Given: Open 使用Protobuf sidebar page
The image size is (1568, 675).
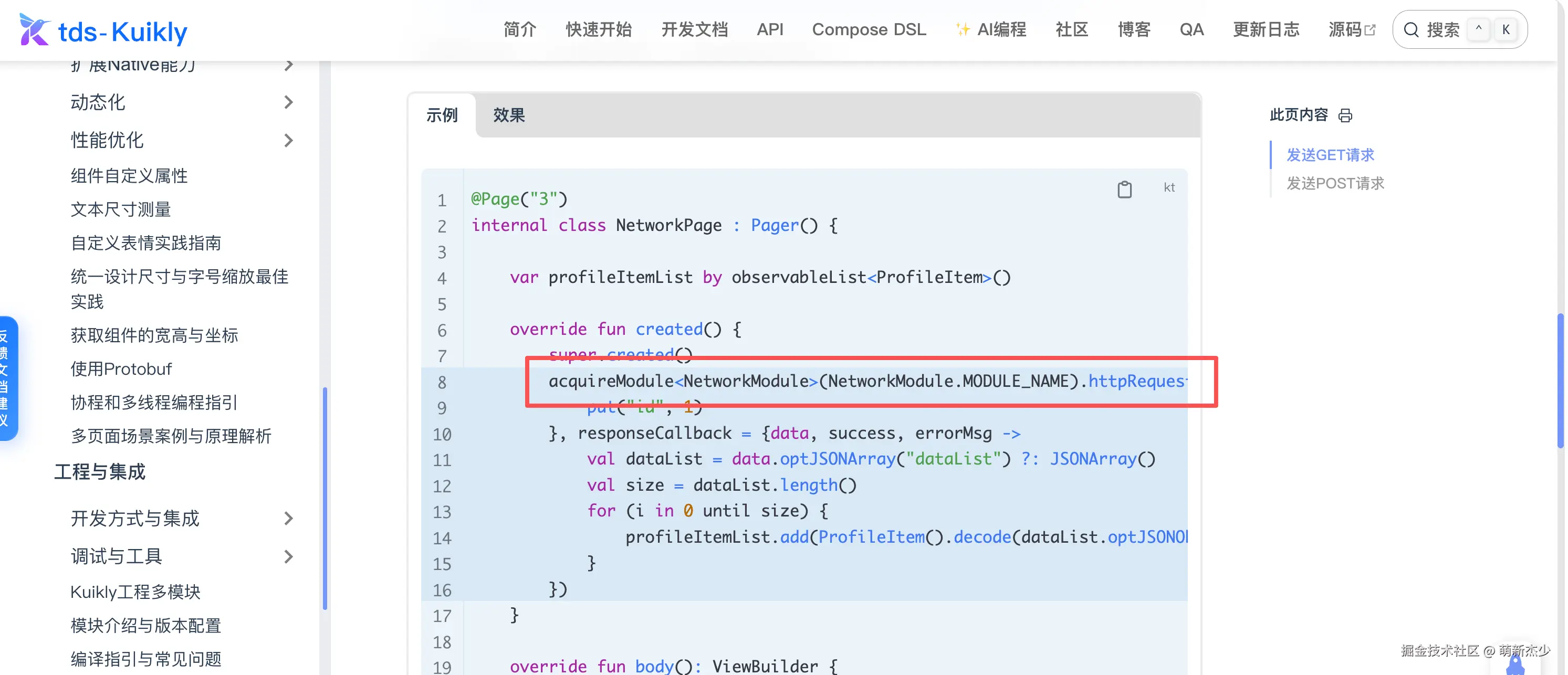Looking at the screenshot, I should [x=121, y=369].
